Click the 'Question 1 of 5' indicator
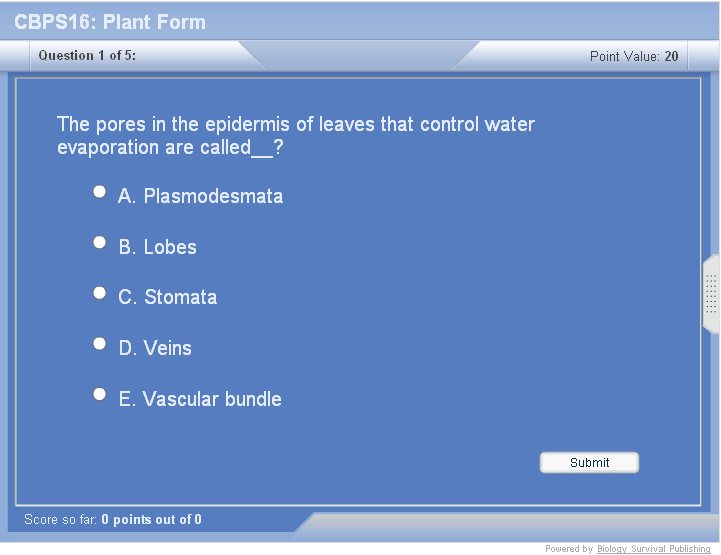 pos(87,56)
